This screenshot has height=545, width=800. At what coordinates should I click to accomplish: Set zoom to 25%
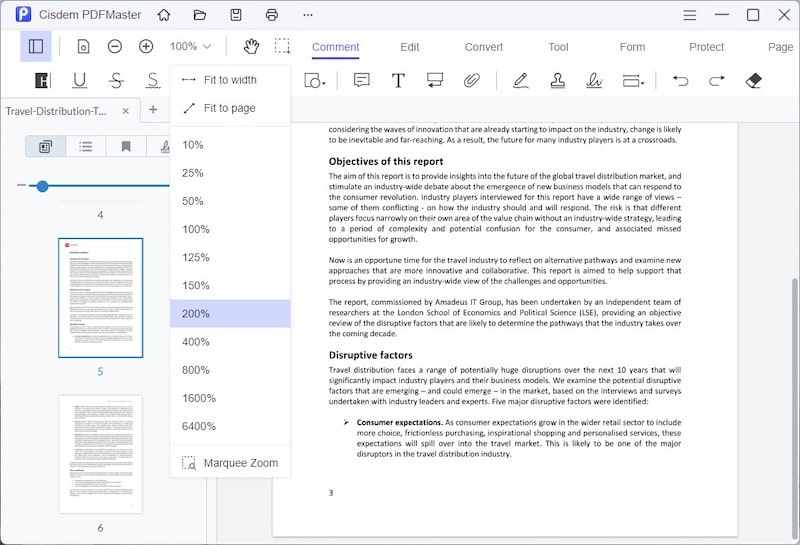230,173
